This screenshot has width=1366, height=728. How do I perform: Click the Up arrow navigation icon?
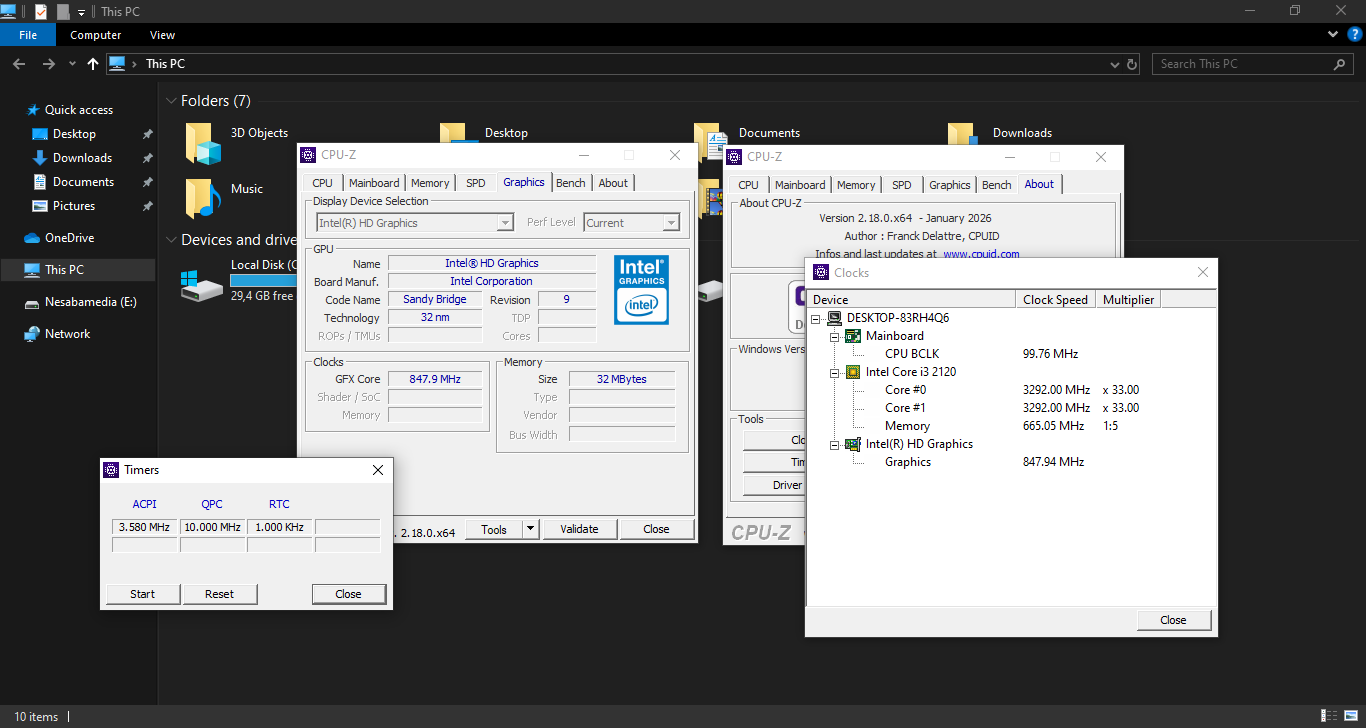coord(93,64)
